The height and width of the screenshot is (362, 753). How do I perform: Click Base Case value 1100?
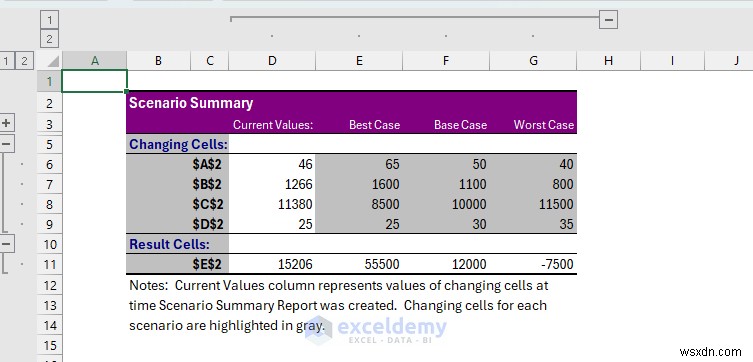[446, 185]
